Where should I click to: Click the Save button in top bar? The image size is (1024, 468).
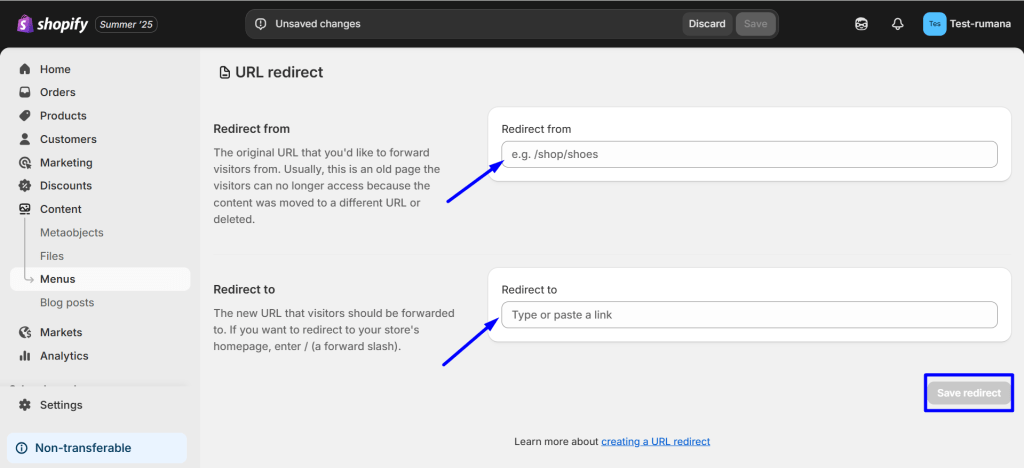click(x=756, y=24)
